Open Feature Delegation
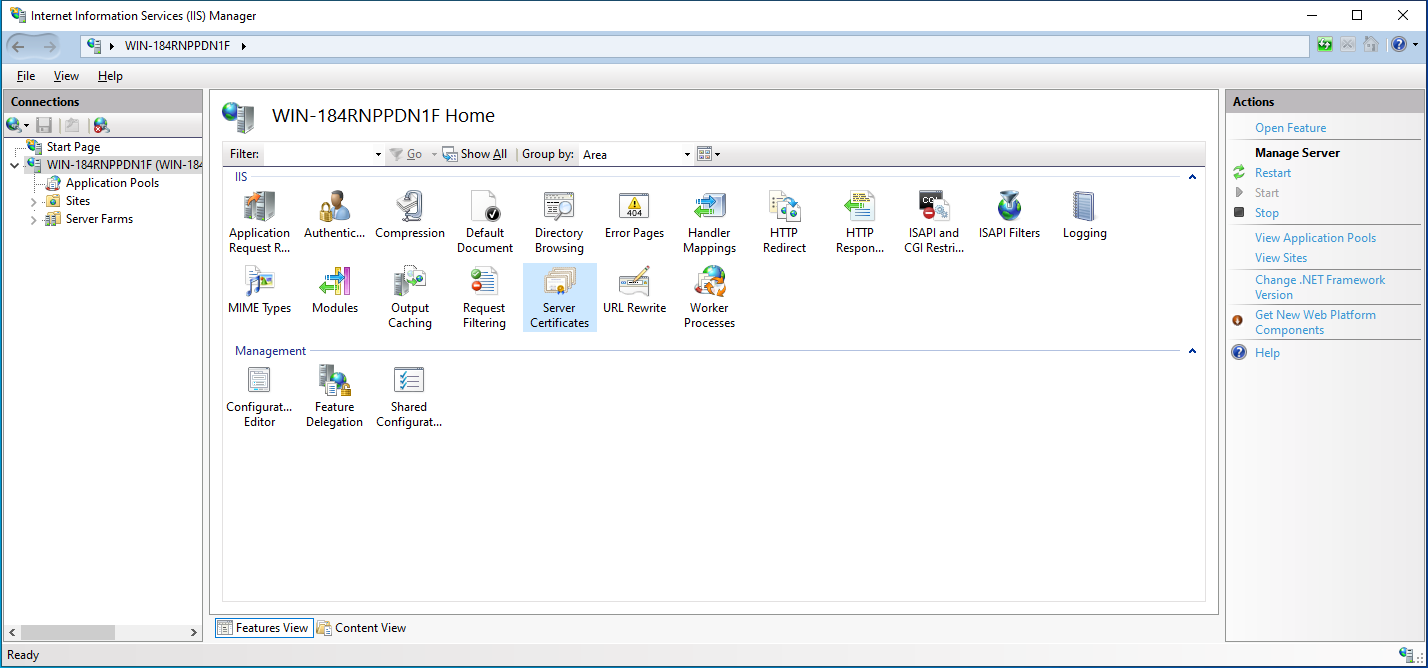Viewport: 1428px width, 668px height. pyautogui.click(x=335, y=396)
